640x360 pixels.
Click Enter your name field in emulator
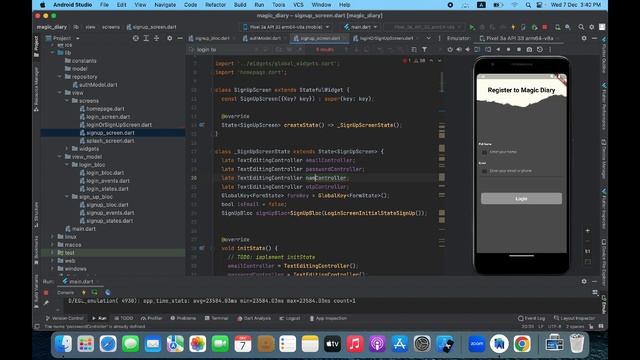coord(521,152)
